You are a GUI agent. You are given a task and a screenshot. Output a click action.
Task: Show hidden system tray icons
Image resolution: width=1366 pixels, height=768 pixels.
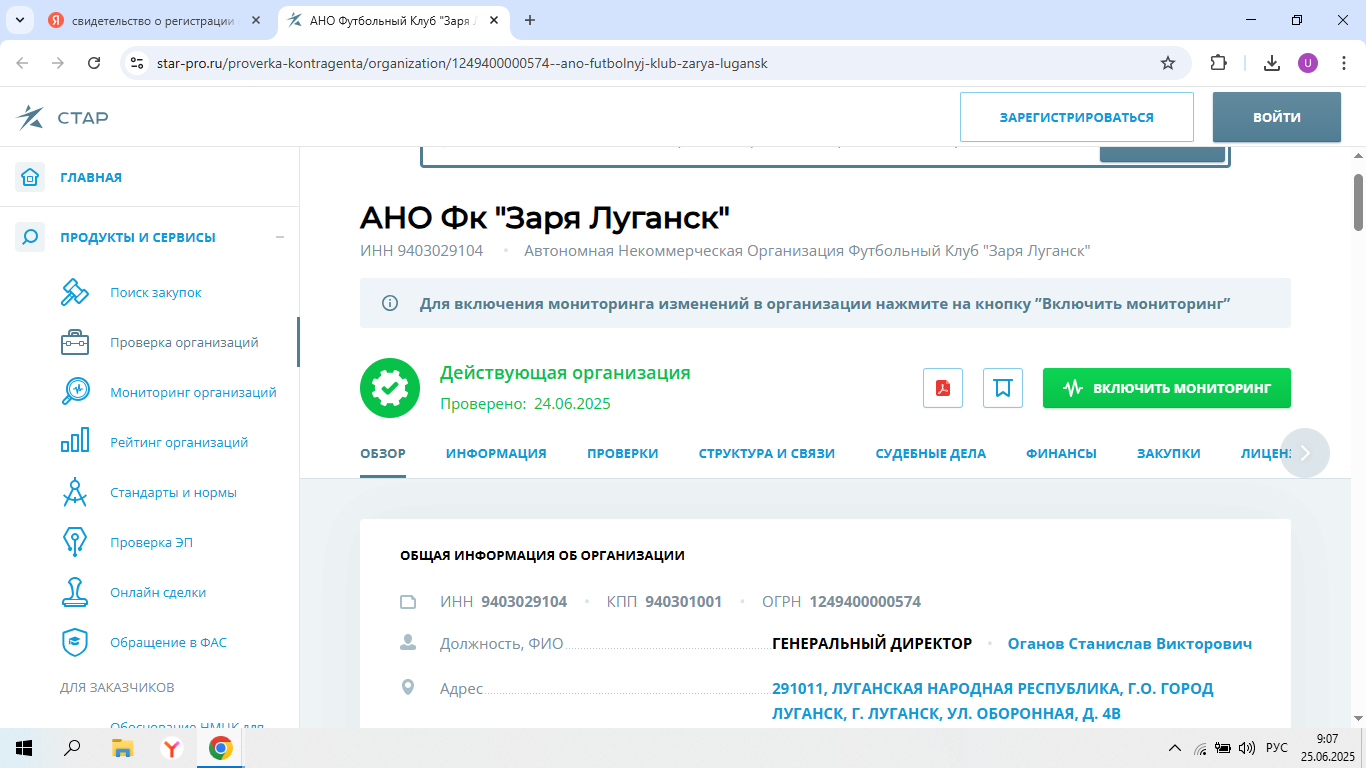pos(1175,748)
